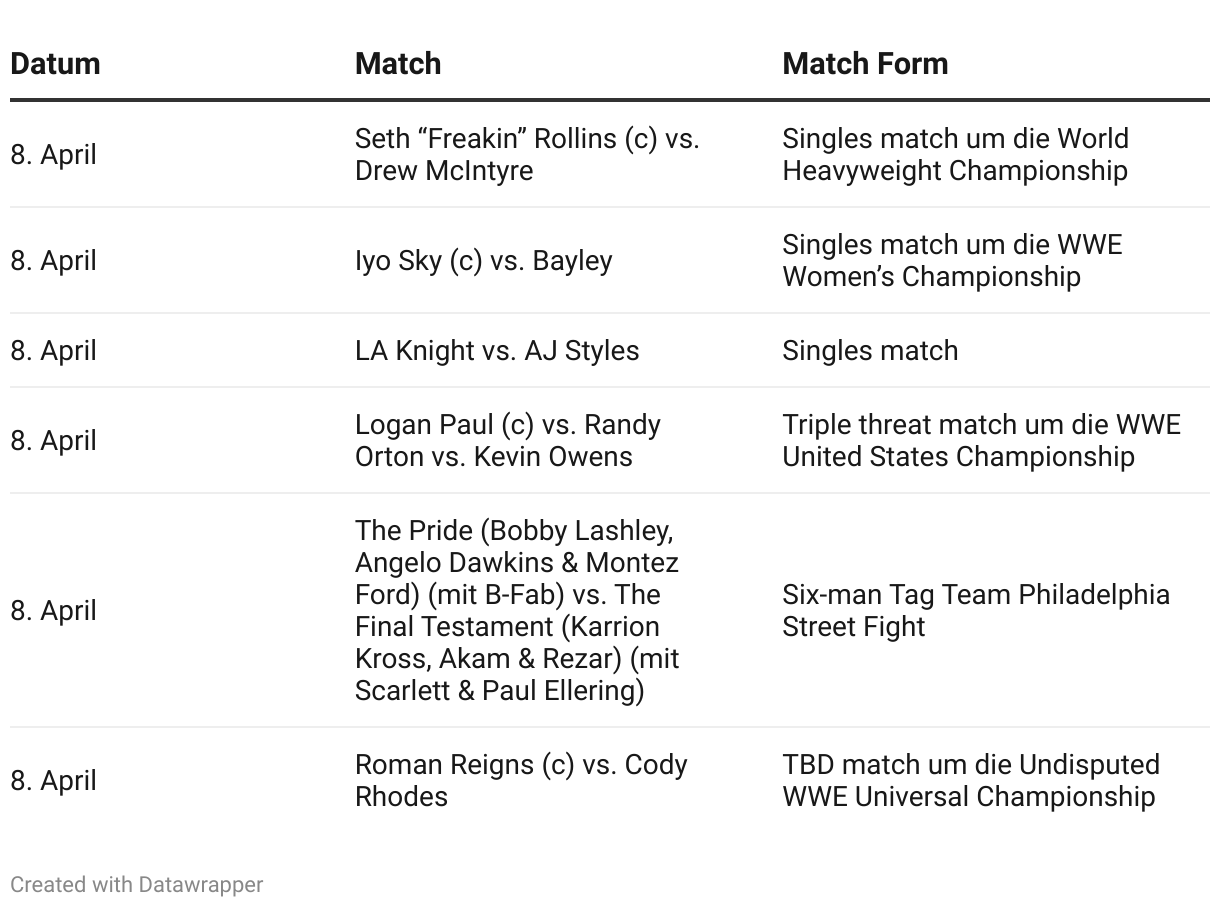Click the WWE Women's Championship match form
1220x908 pixels.
coord(952,260)
